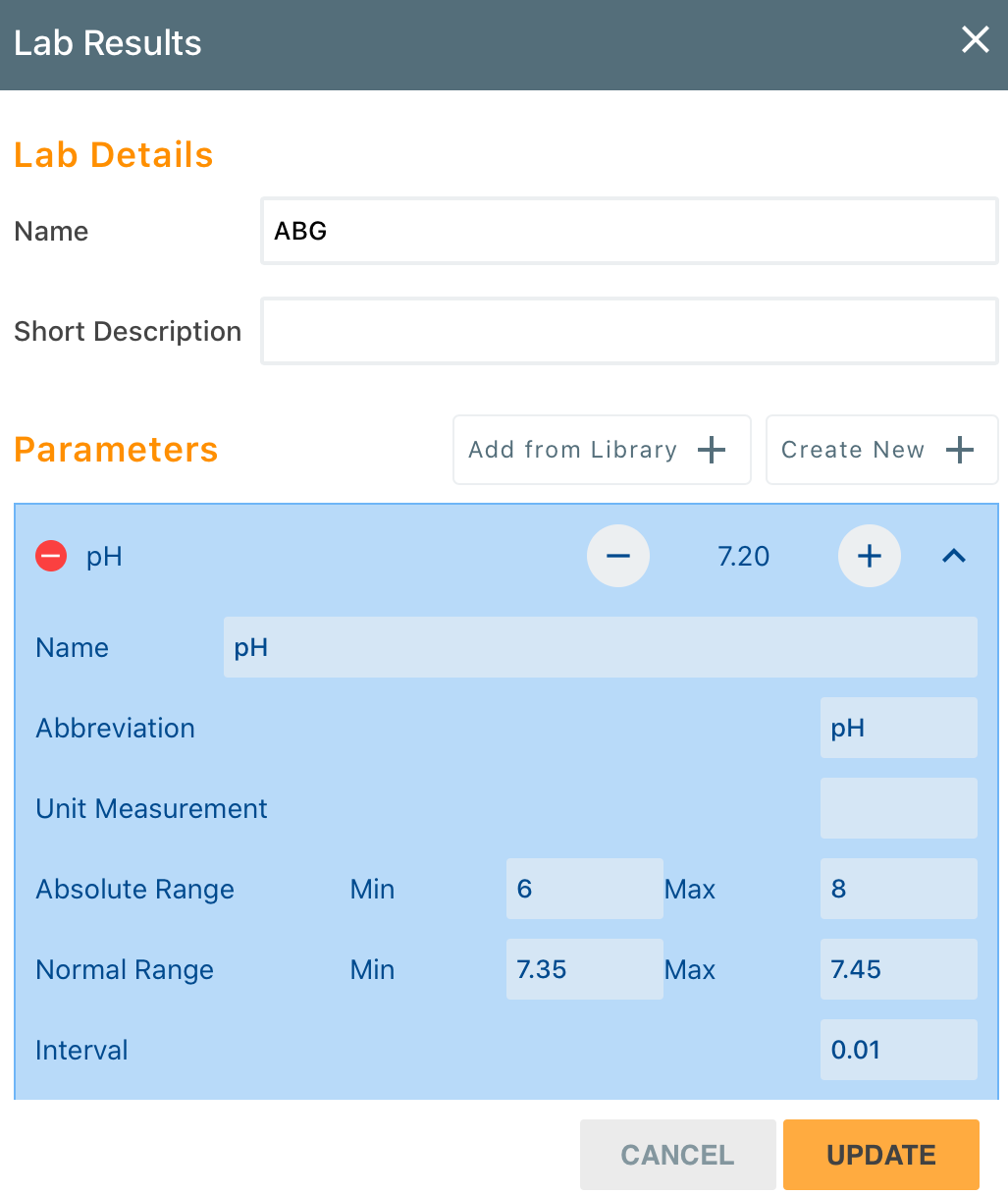This screenshot has height=1196, width=1008.
Task: Click the decrement button for pH value
Action: point(617,556)
